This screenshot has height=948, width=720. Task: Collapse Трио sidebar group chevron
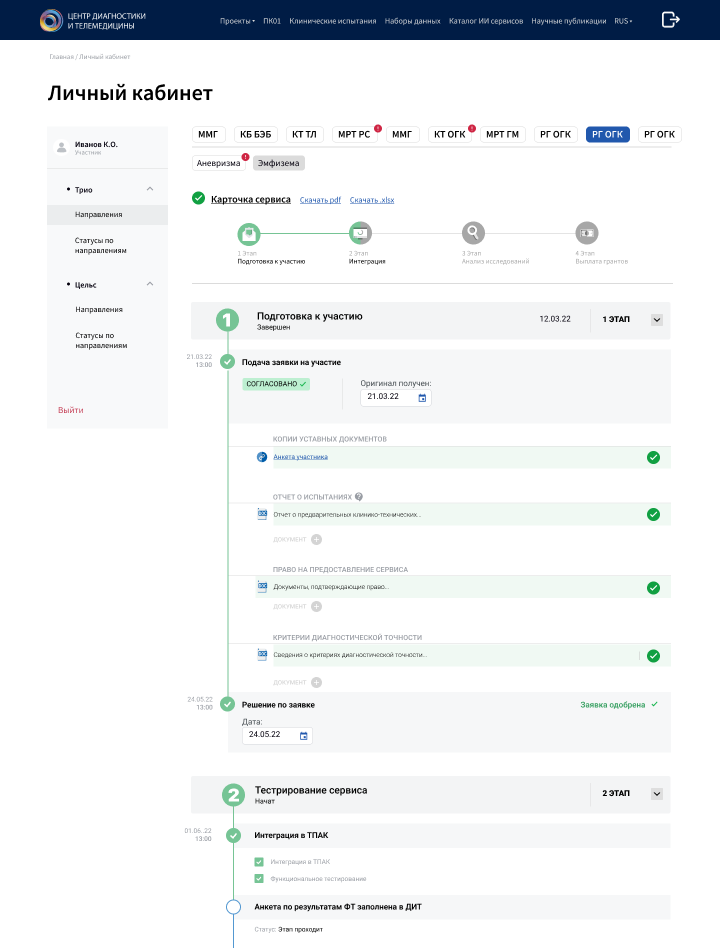tap(150, 189)
